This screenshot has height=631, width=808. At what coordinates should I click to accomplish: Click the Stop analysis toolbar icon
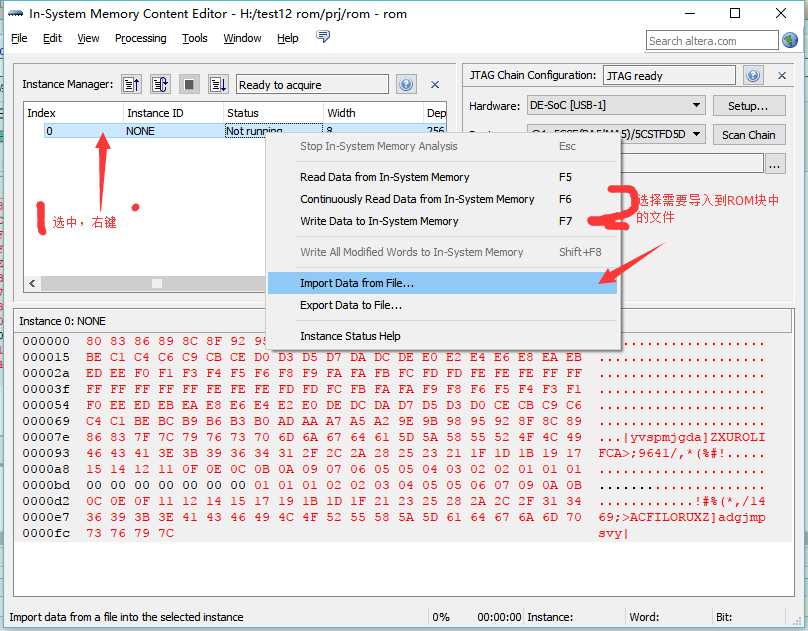pyautogui.click(x=189, y=84)
